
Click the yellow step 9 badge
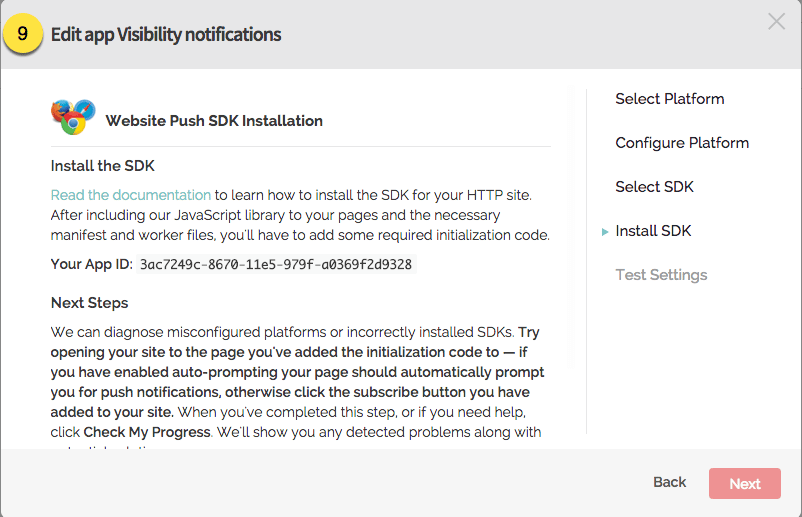(x=24, y=35)
